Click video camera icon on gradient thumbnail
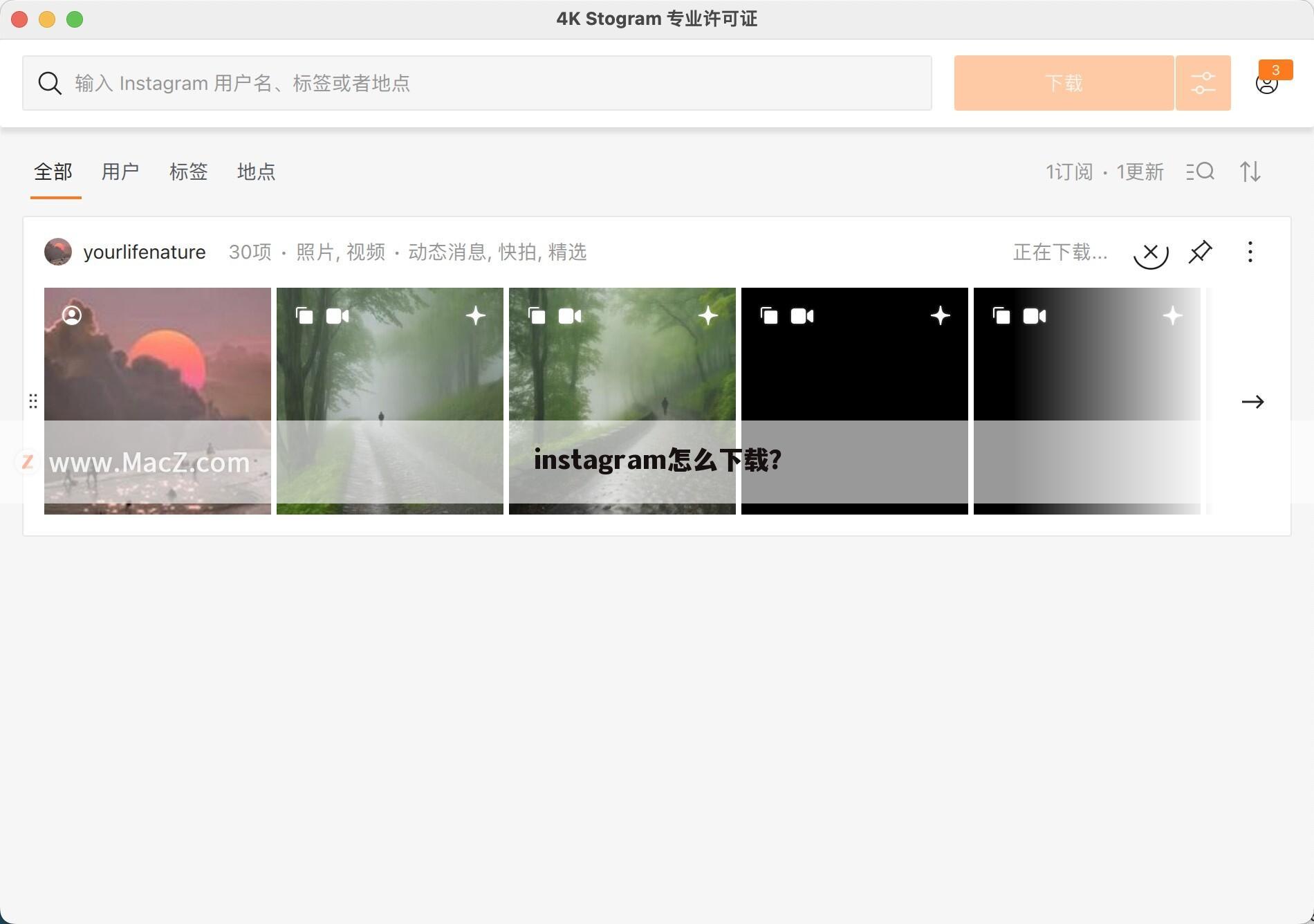This screenshot has height=924, width=1314. click(1035, 316)
